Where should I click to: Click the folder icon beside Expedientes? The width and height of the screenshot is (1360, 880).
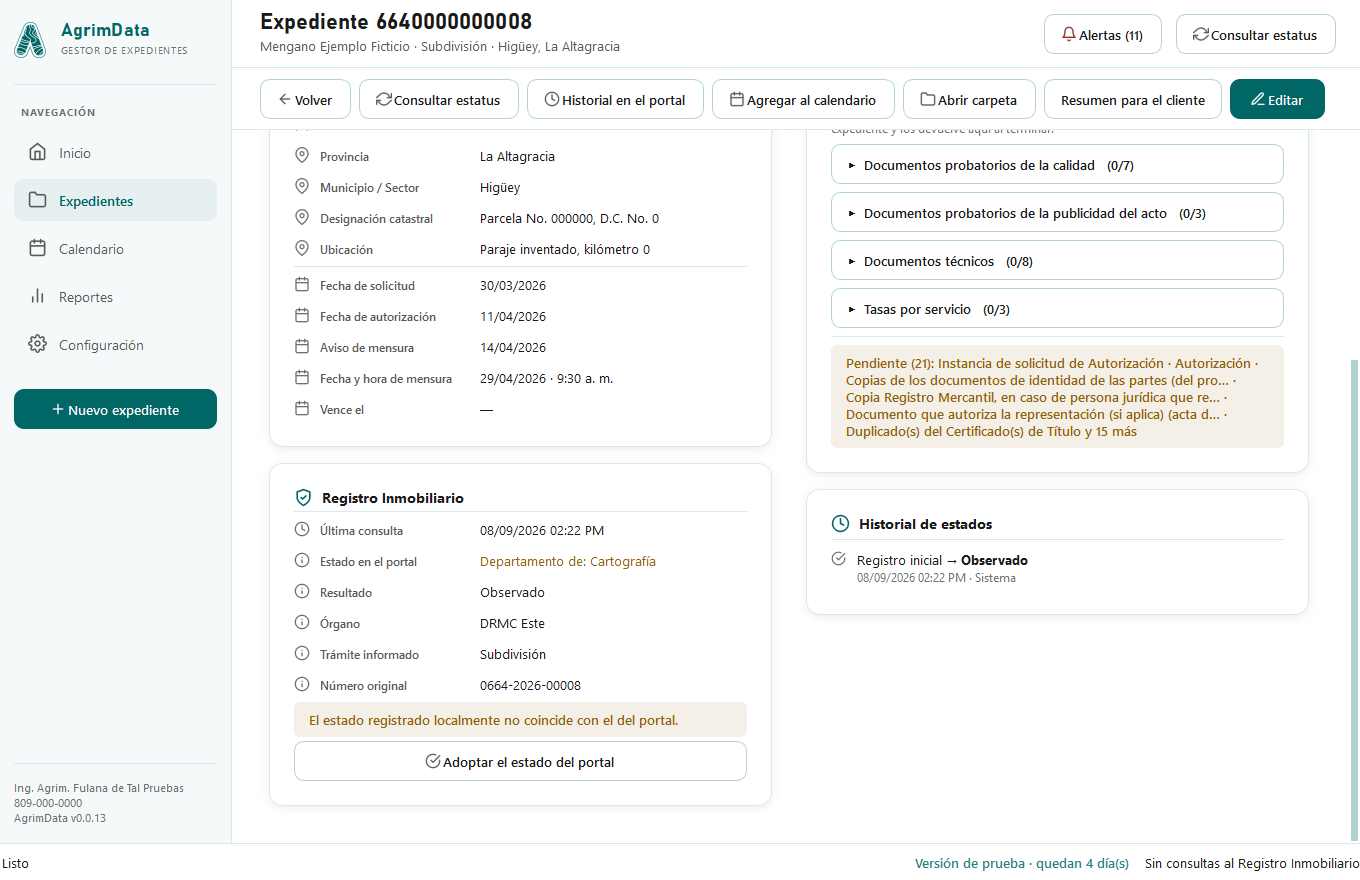click(38, 201)
